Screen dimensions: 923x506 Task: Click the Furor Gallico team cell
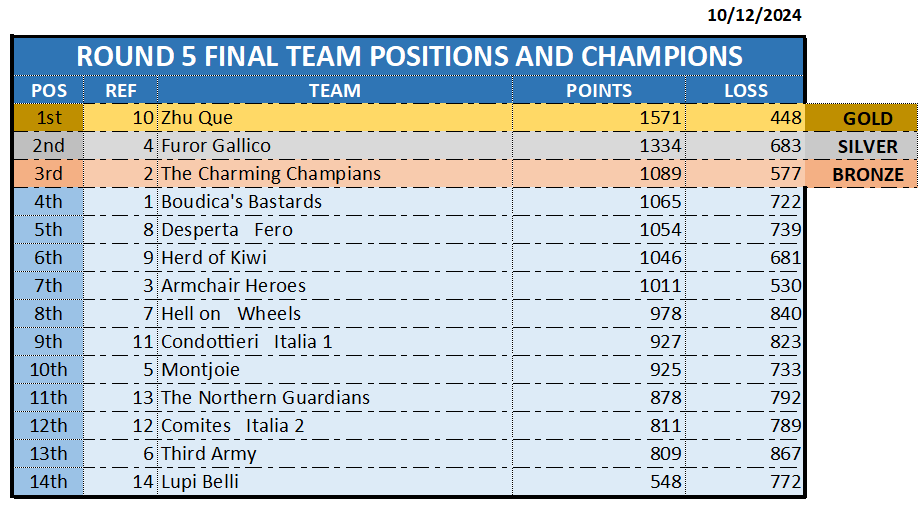click(x=216, y=146)
